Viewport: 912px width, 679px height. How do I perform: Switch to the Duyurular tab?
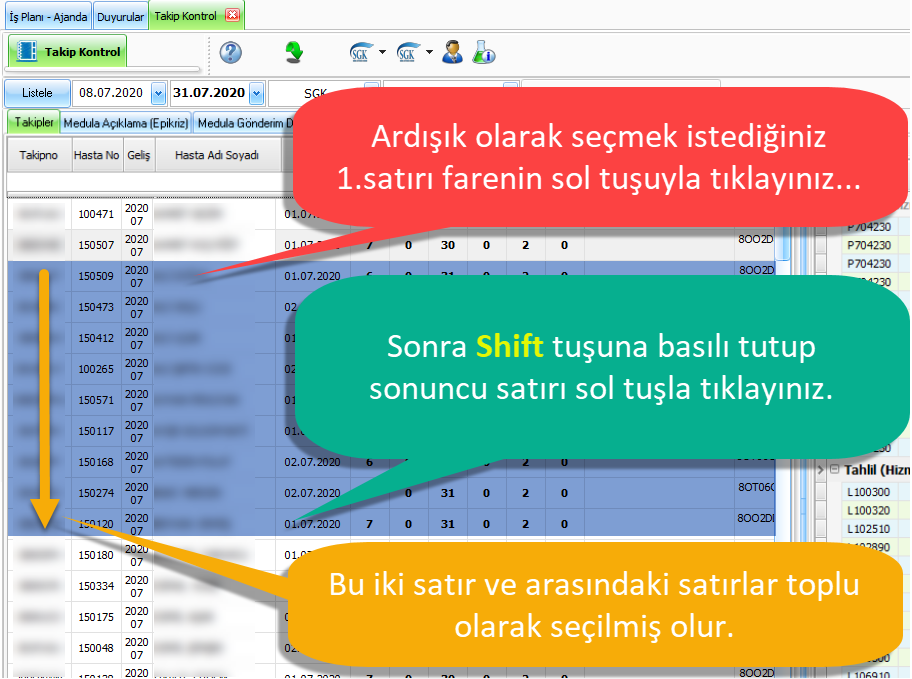tap(120, 17)
